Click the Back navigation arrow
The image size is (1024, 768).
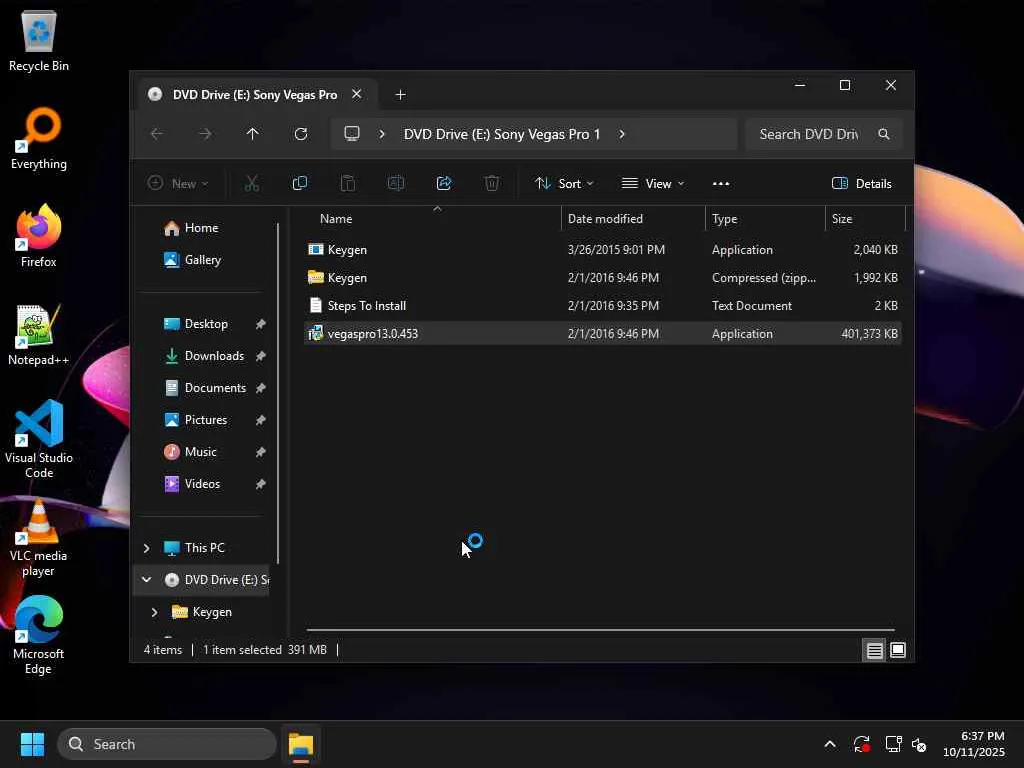157,134
